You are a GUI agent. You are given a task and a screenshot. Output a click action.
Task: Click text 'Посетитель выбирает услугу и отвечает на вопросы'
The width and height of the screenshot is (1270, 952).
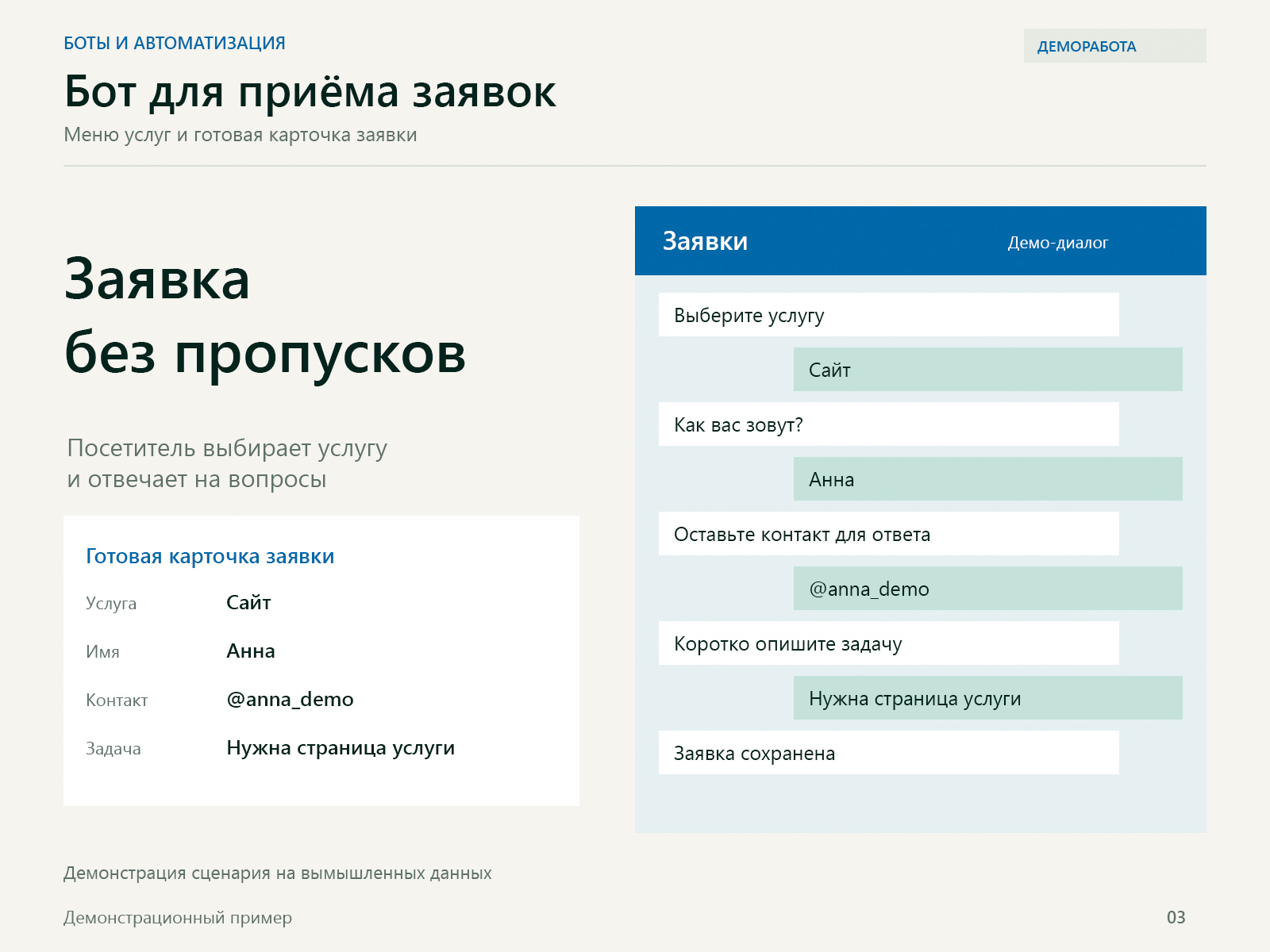(x=227, y=464)
